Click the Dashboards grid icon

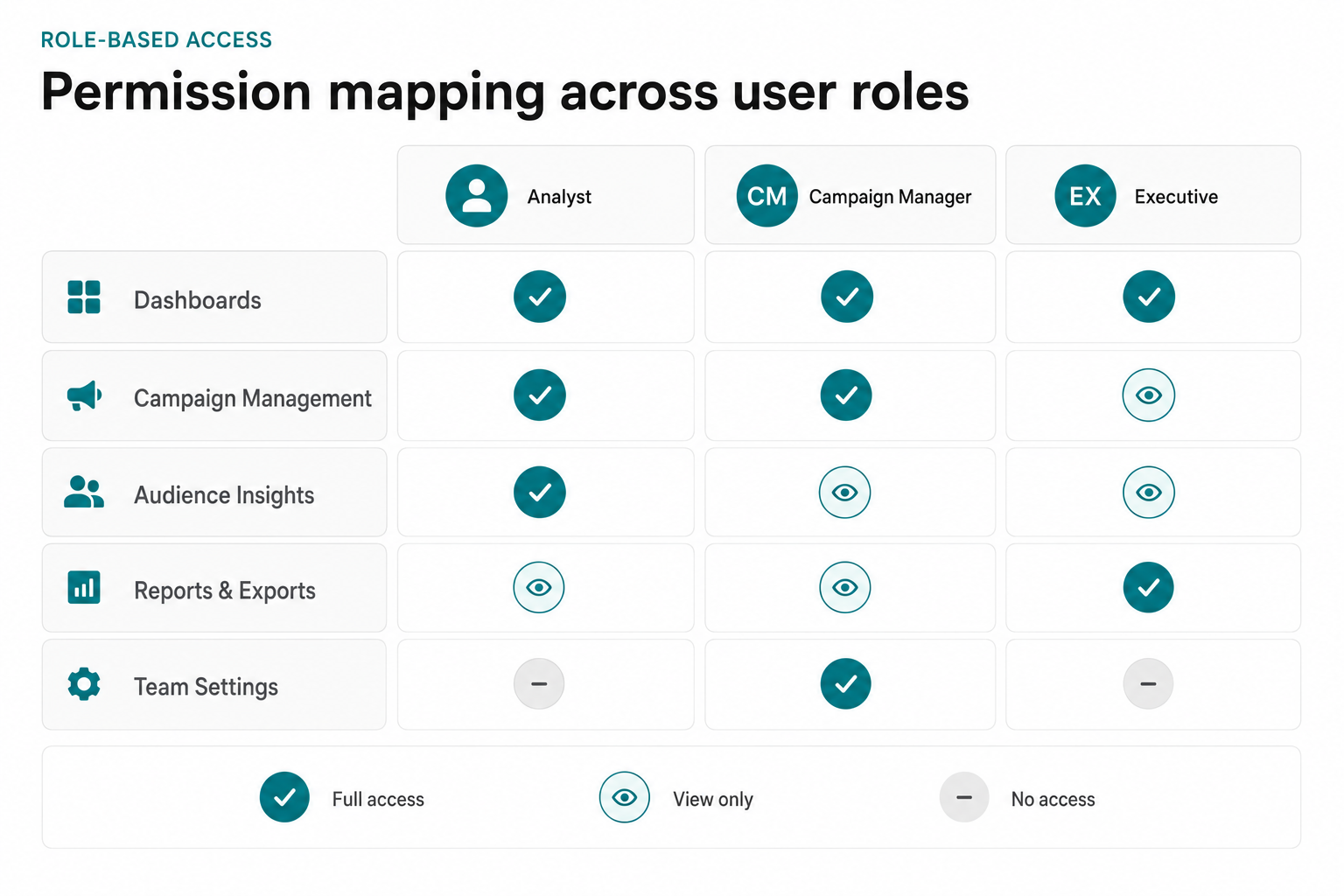pos(84,297)
